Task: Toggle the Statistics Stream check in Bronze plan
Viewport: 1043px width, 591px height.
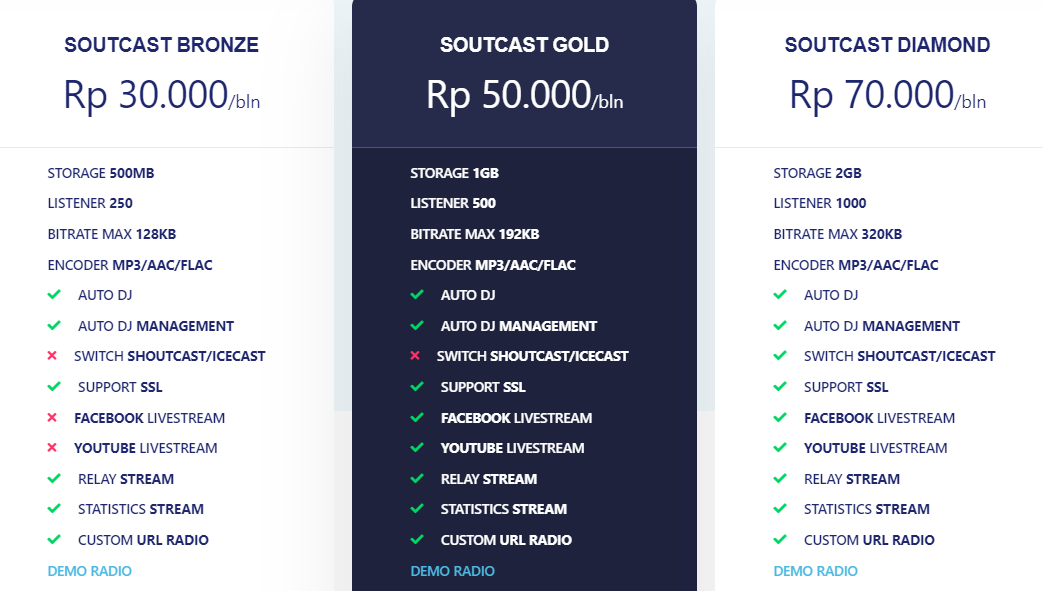Action: pos(54,509)
